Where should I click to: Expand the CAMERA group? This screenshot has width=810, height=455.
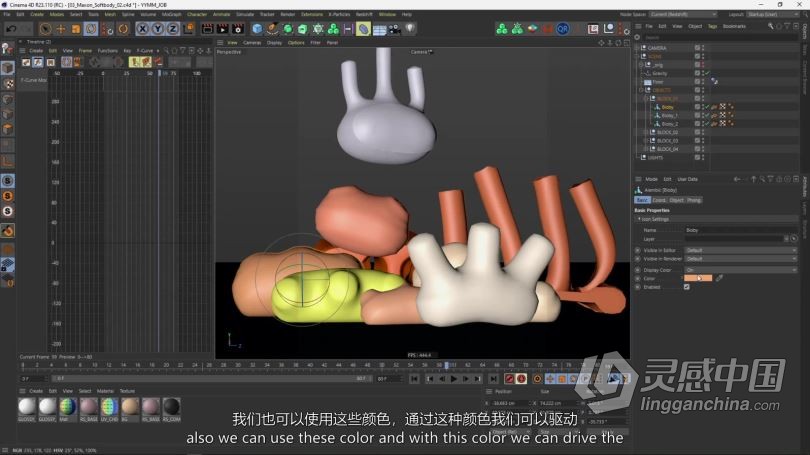point(637,48)
